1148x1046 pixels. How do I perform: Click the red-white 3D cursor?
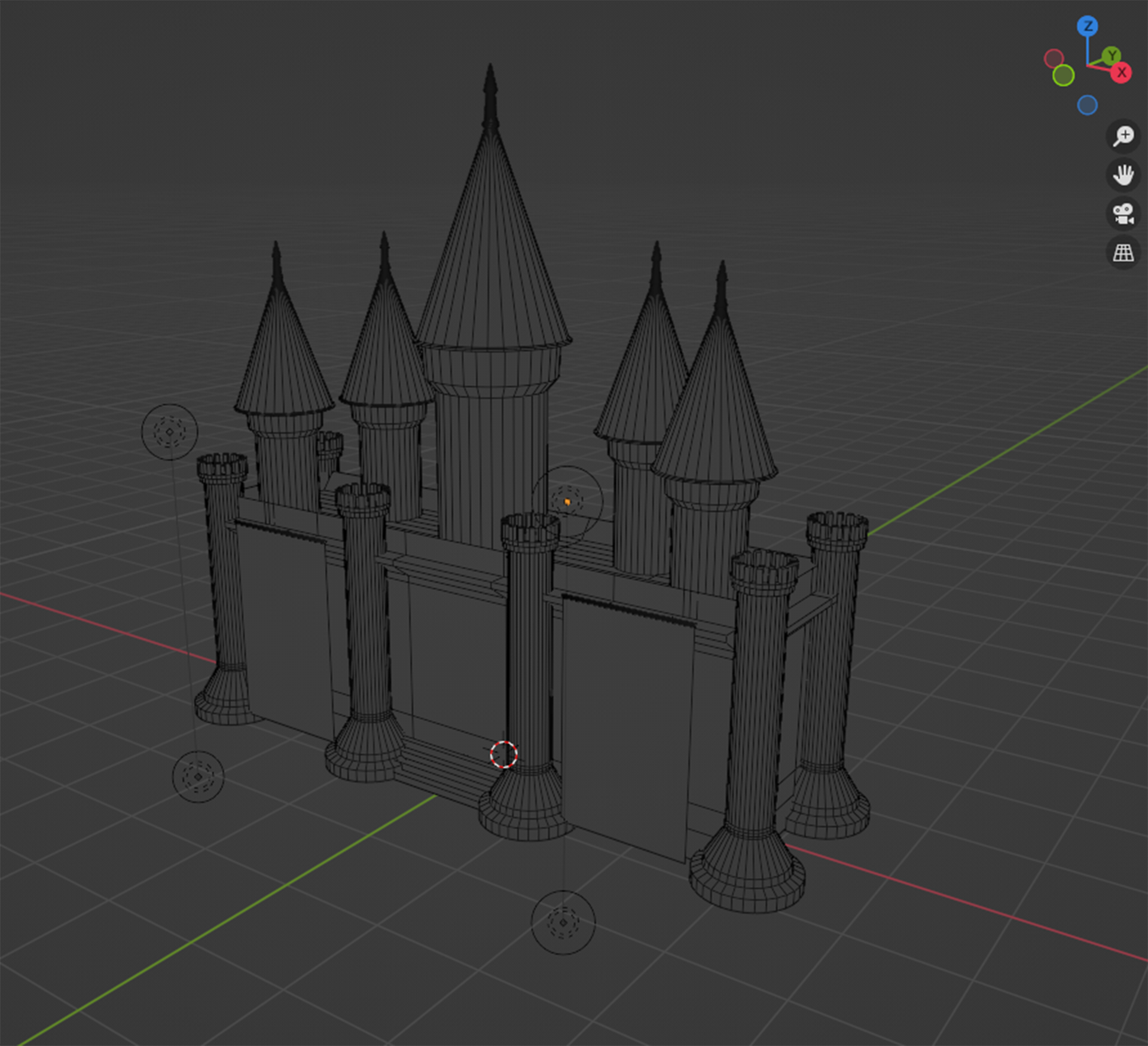click(503, 754)
